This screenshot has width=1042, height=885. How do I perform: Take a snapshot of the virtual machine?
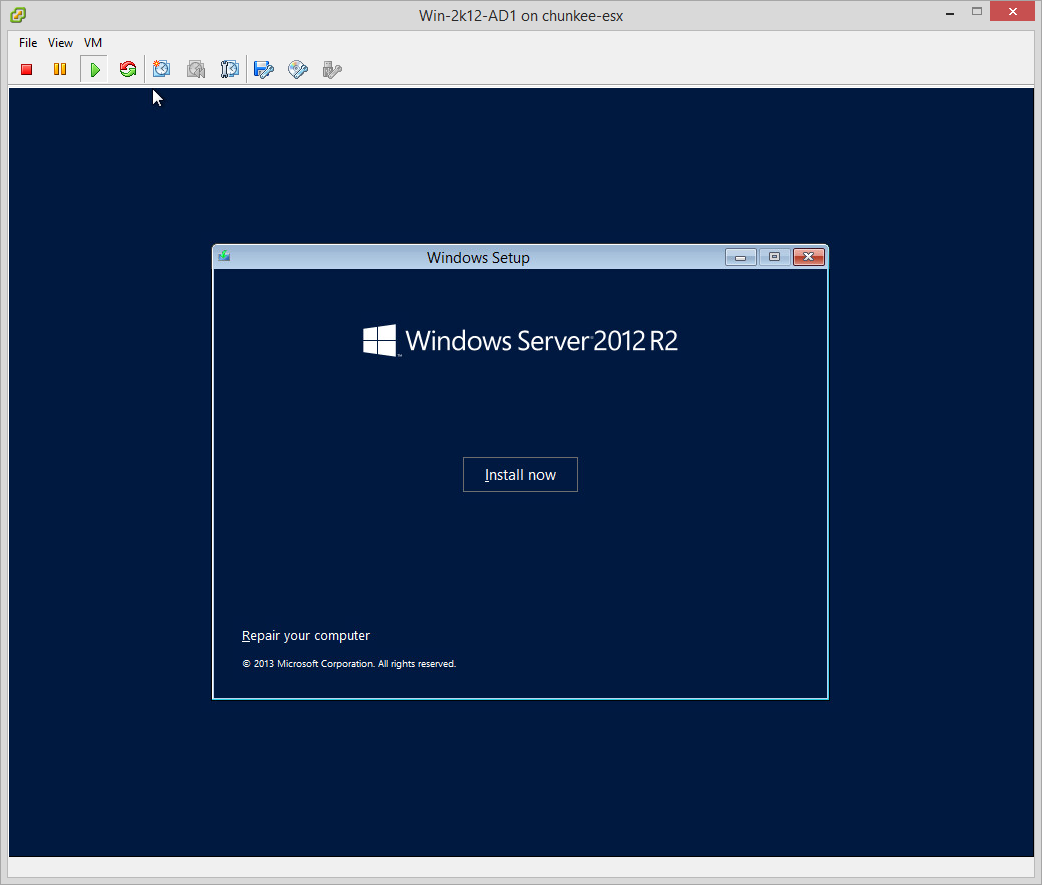click(162, 70)
